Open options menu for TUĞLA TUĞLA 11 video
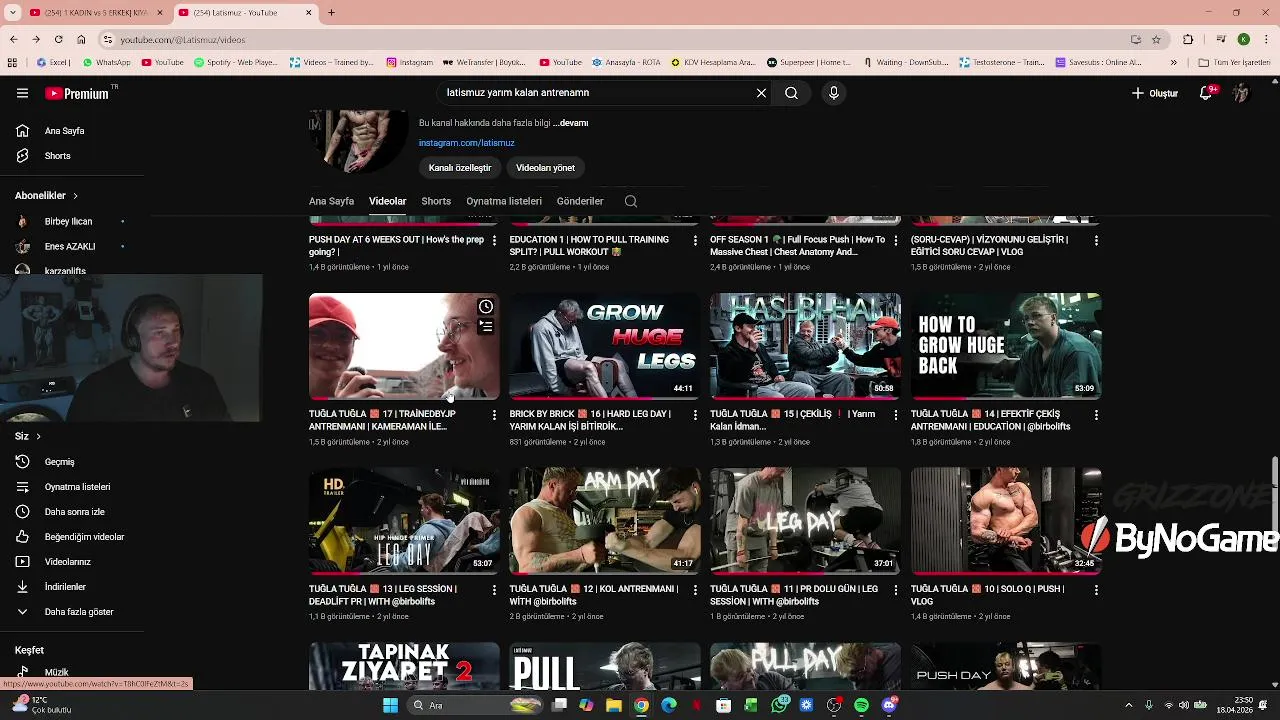The image size is (1280, 720). pyautogui.click(x=895, y=590)
